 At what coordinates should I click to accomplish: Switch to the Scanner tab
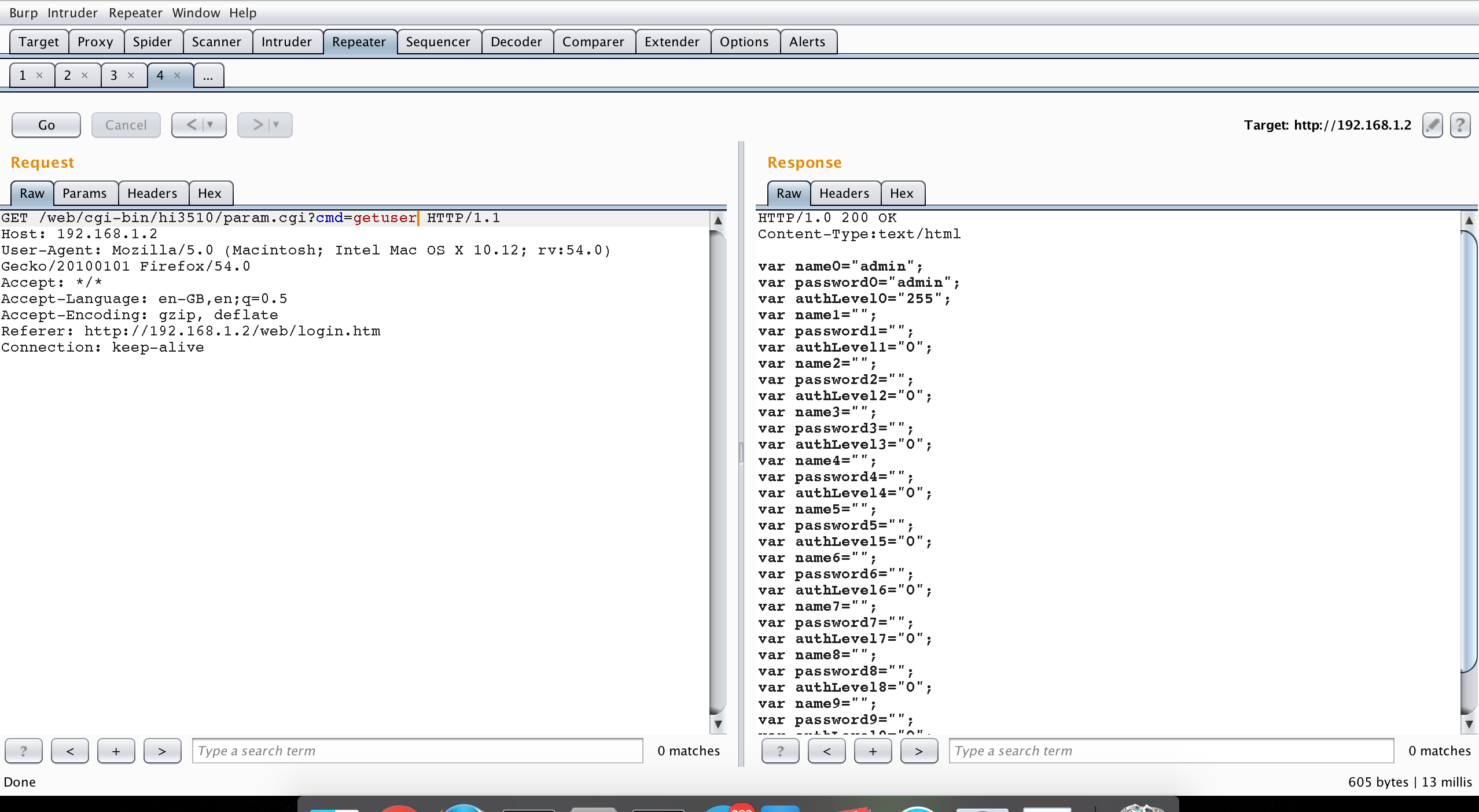[217, 42]
